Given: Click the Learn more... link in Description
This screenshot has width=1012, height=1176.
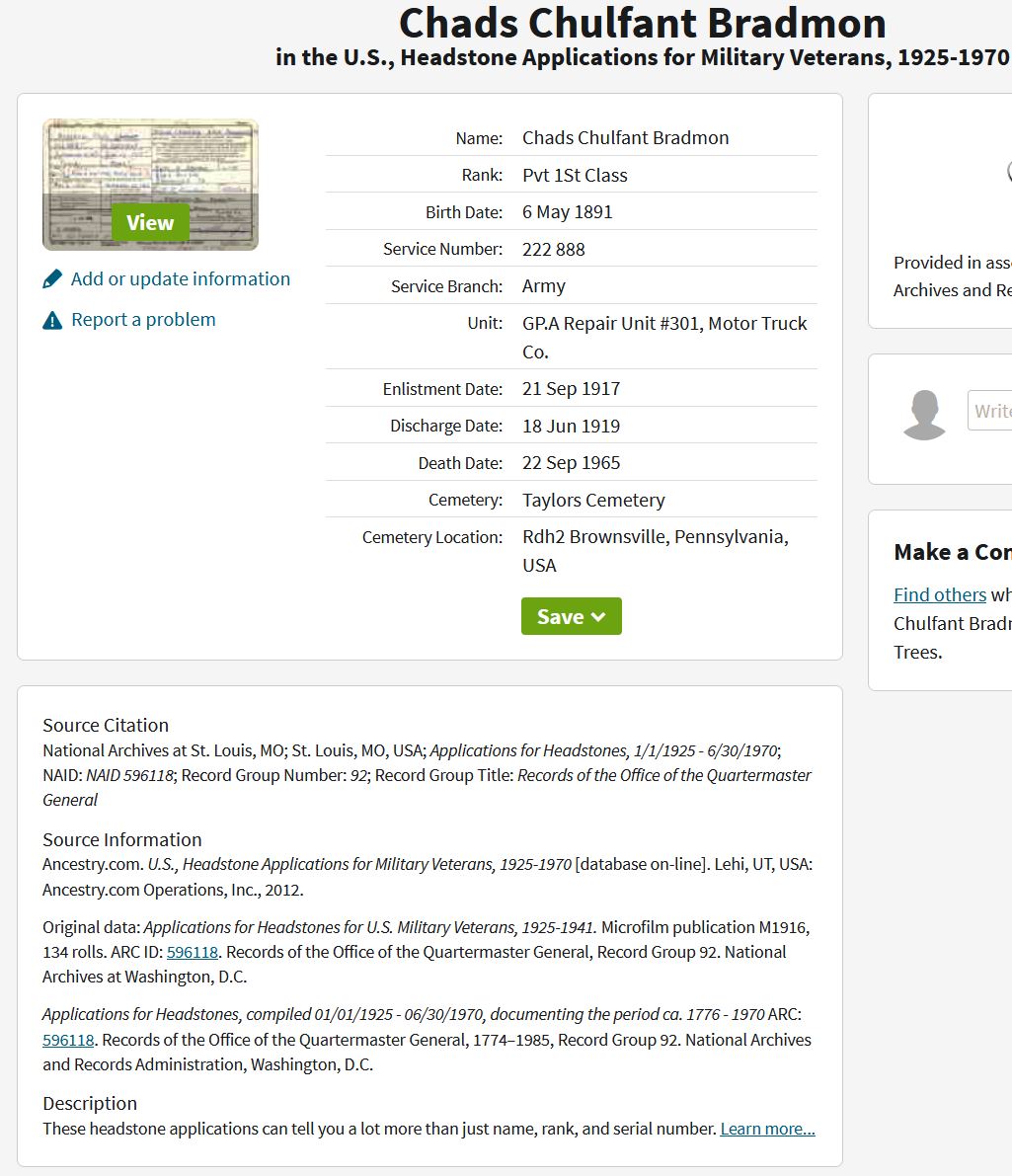Looking at the screenshot, I should (x=767, y=1129).
